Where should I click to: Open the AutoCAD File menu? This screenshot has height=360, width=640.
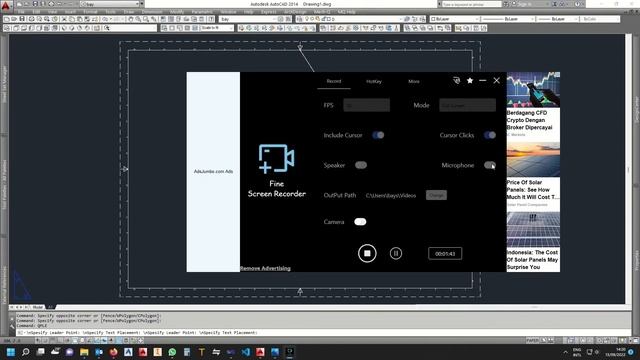coord(21,12)
